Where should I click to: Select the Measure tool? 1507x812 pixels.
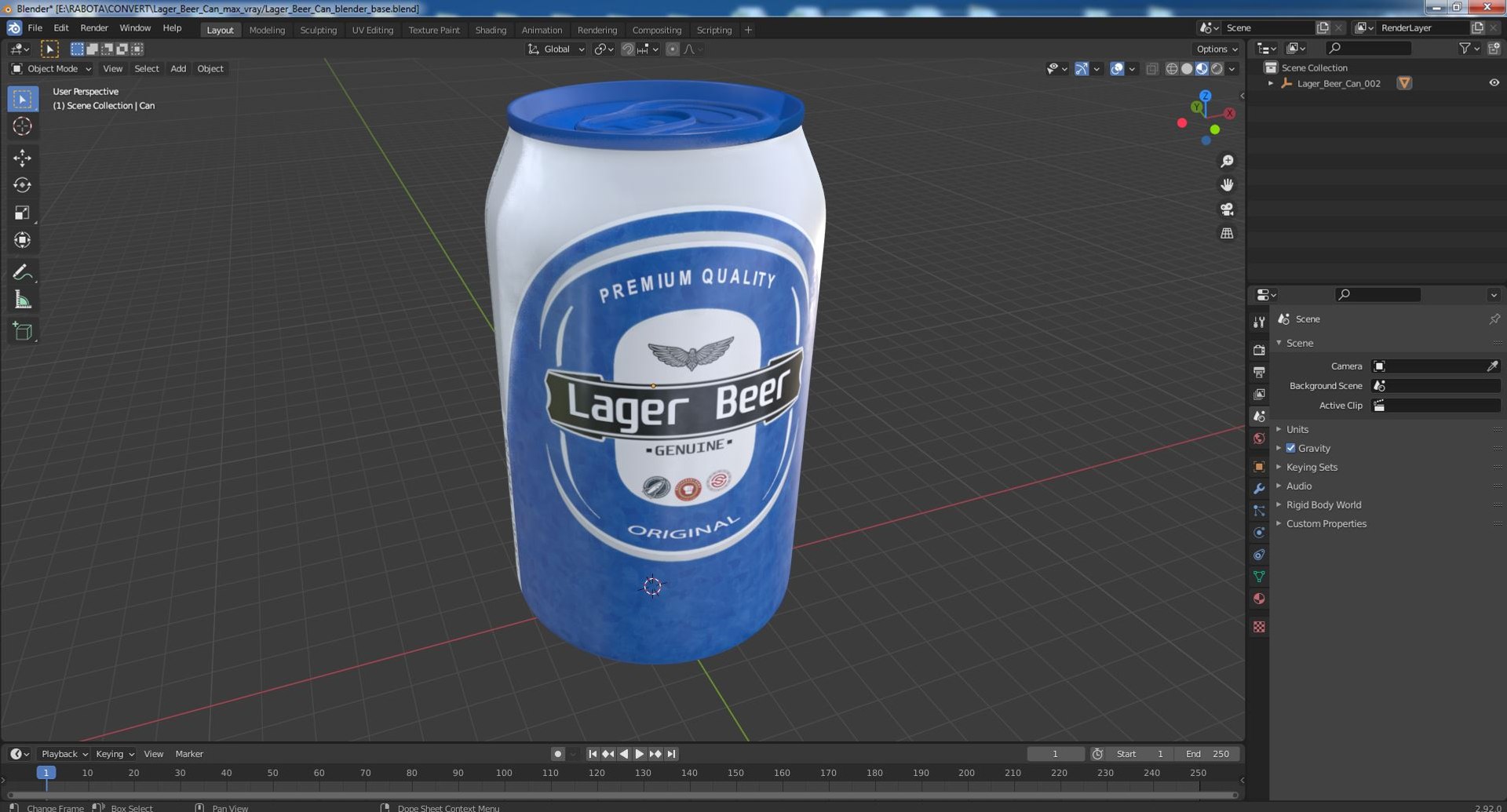point(22,300)
